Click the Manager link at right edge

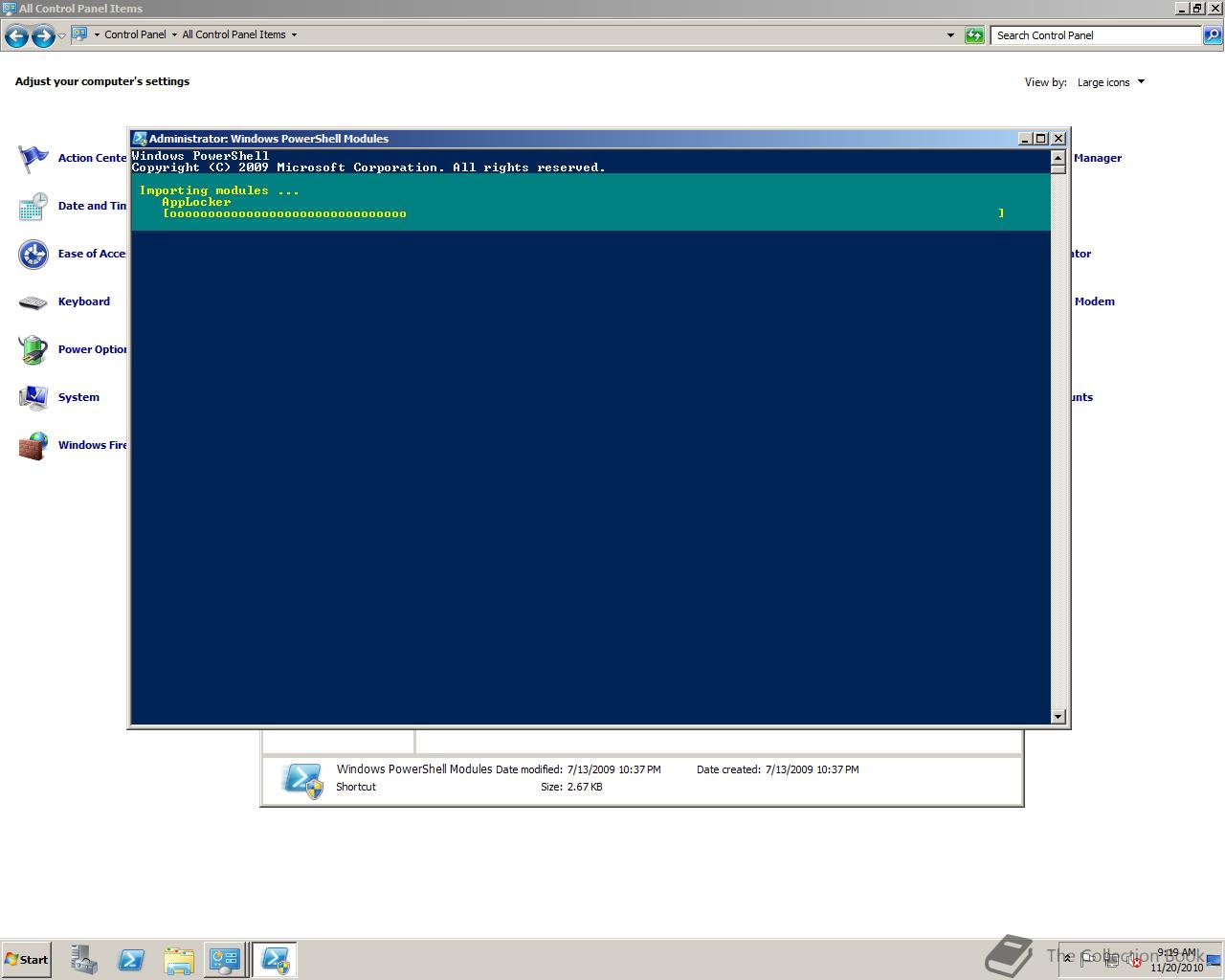tap(1098, 158)
